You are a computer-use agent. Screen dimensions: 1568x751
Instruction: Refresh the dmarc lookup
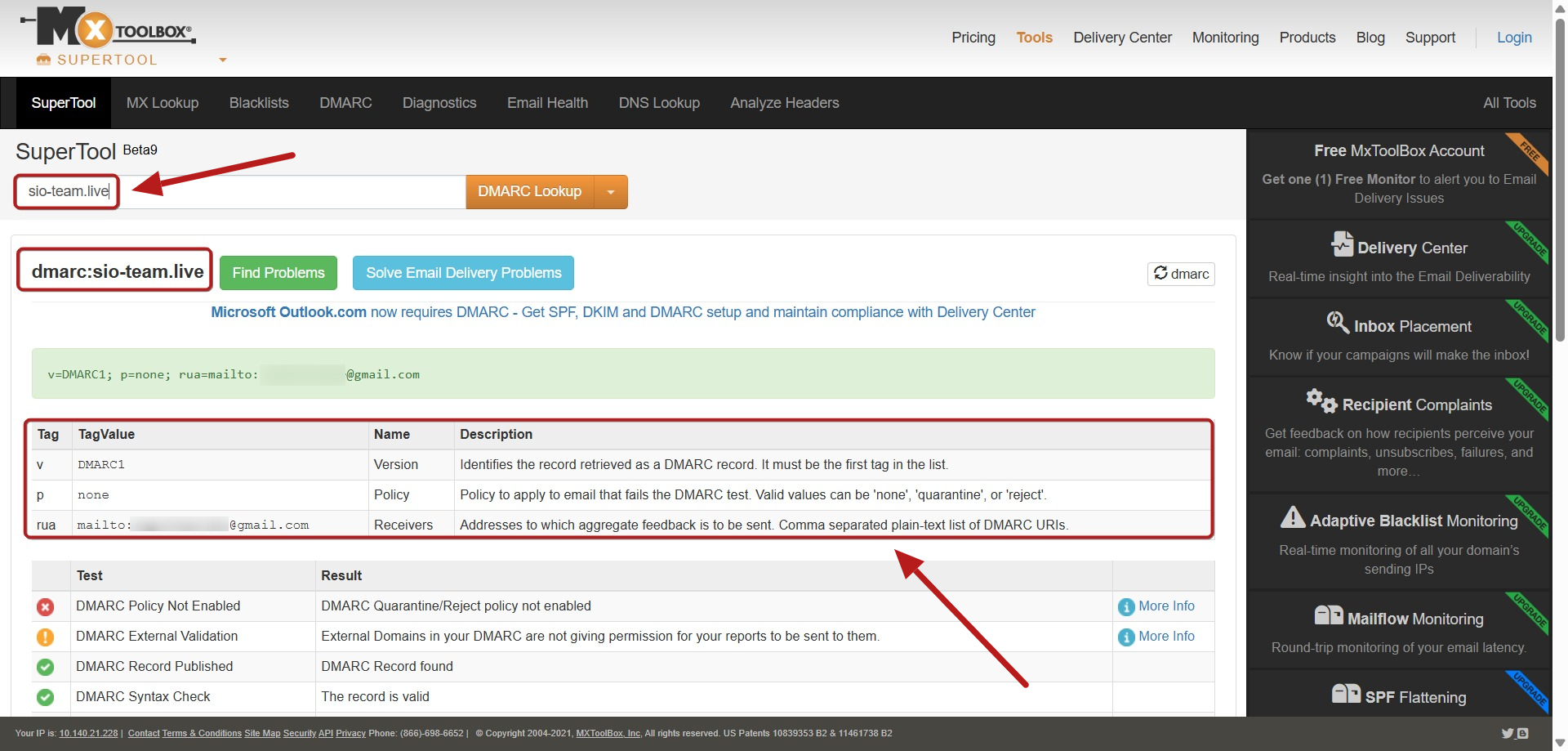point(1181,274)
